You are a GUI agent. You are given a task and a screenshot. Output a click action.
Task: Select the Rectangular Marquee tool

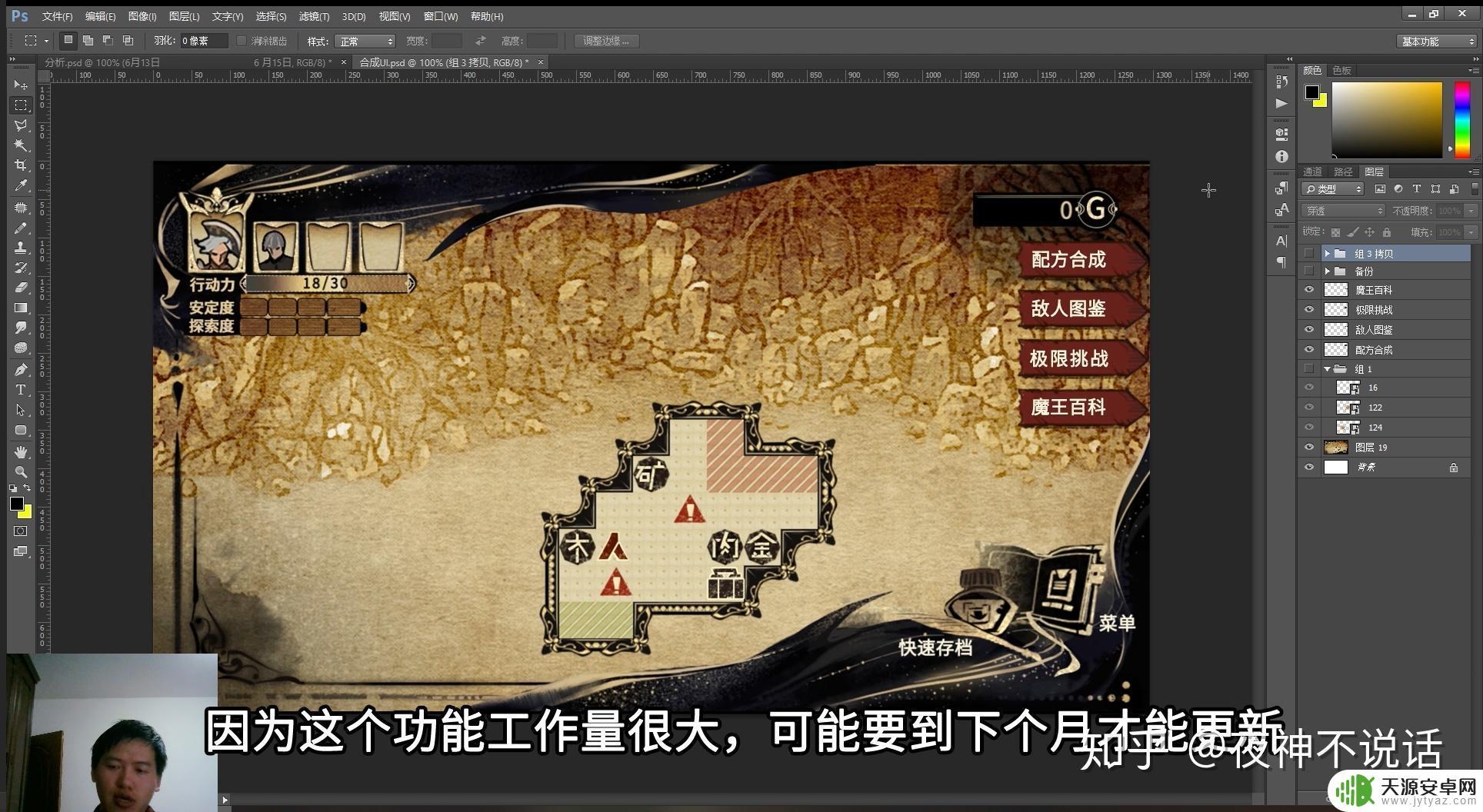tap(21, 105)
